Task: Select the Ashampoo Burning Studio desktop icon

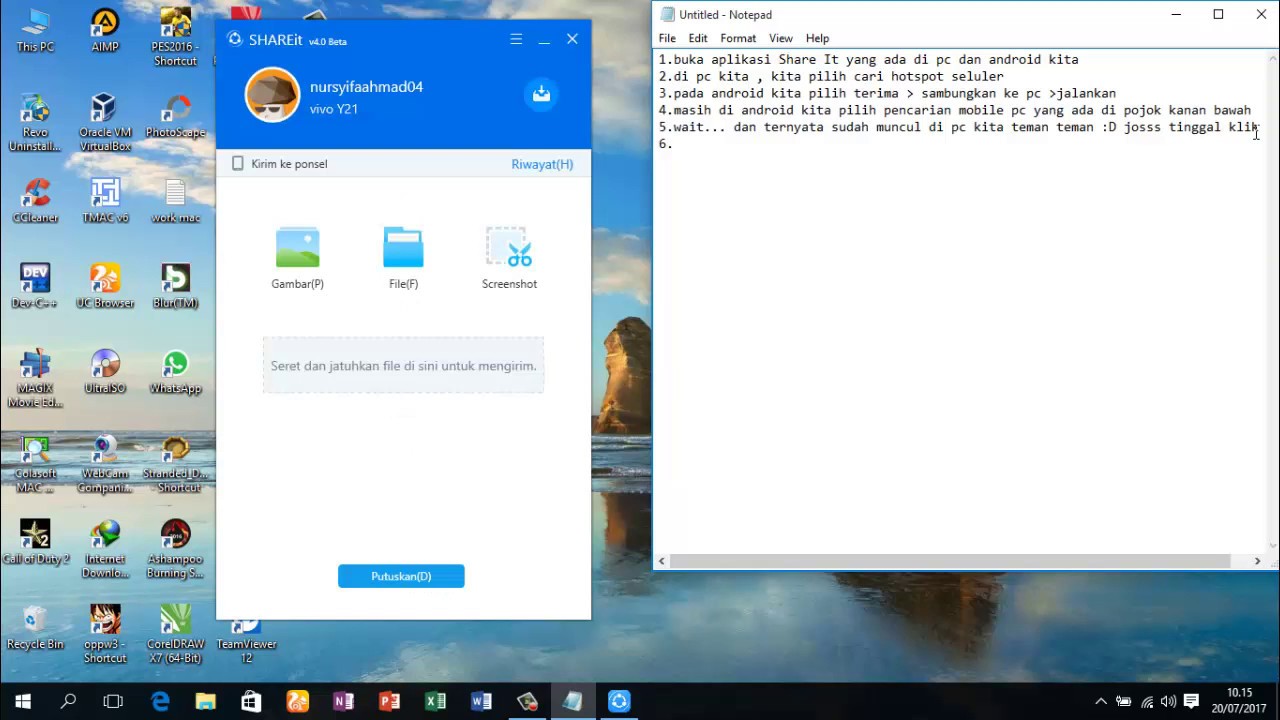Action: pos(175,549)
